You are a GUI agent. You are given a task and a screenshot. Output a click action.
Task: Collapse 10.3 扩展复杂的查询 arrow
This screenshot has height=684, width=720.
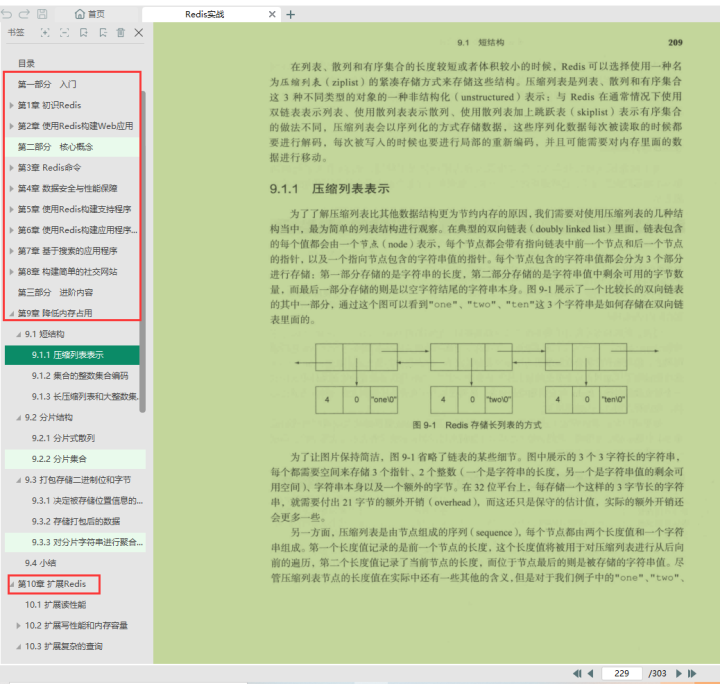click(x=19, y=647)
